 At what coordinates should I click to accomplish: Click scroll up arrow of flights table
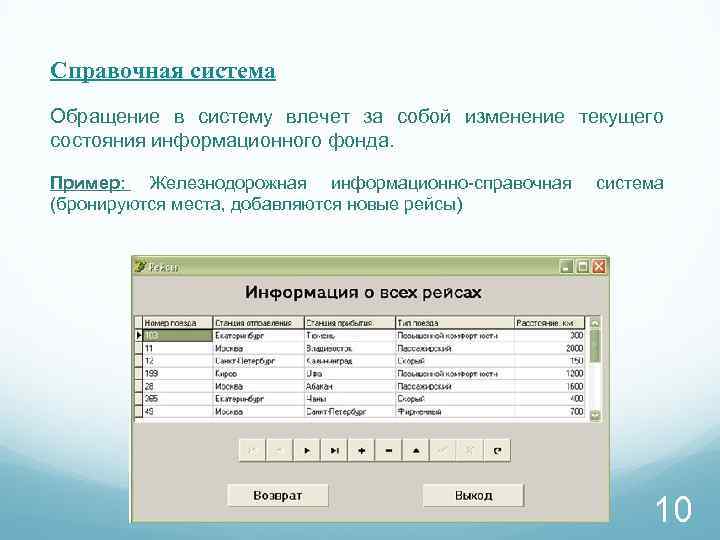click(x=595, y=323)
